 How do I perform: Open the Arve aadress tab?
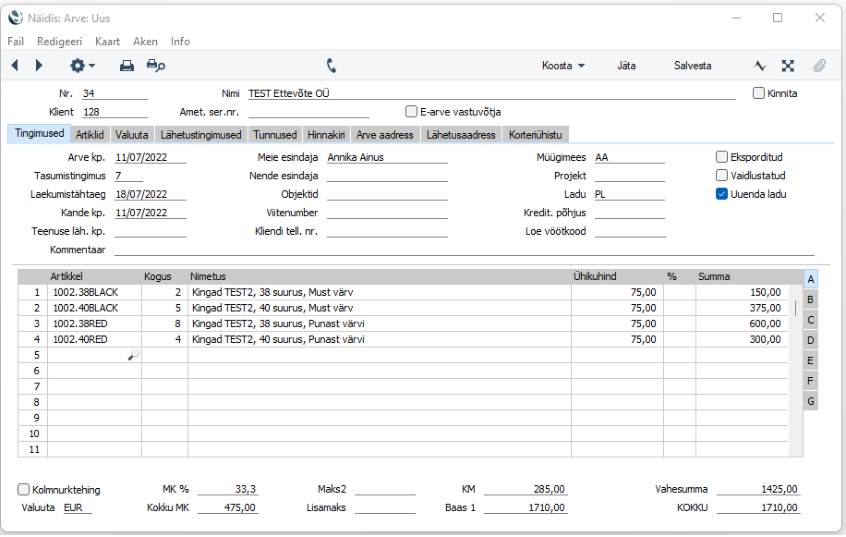[x=385, y=135]
